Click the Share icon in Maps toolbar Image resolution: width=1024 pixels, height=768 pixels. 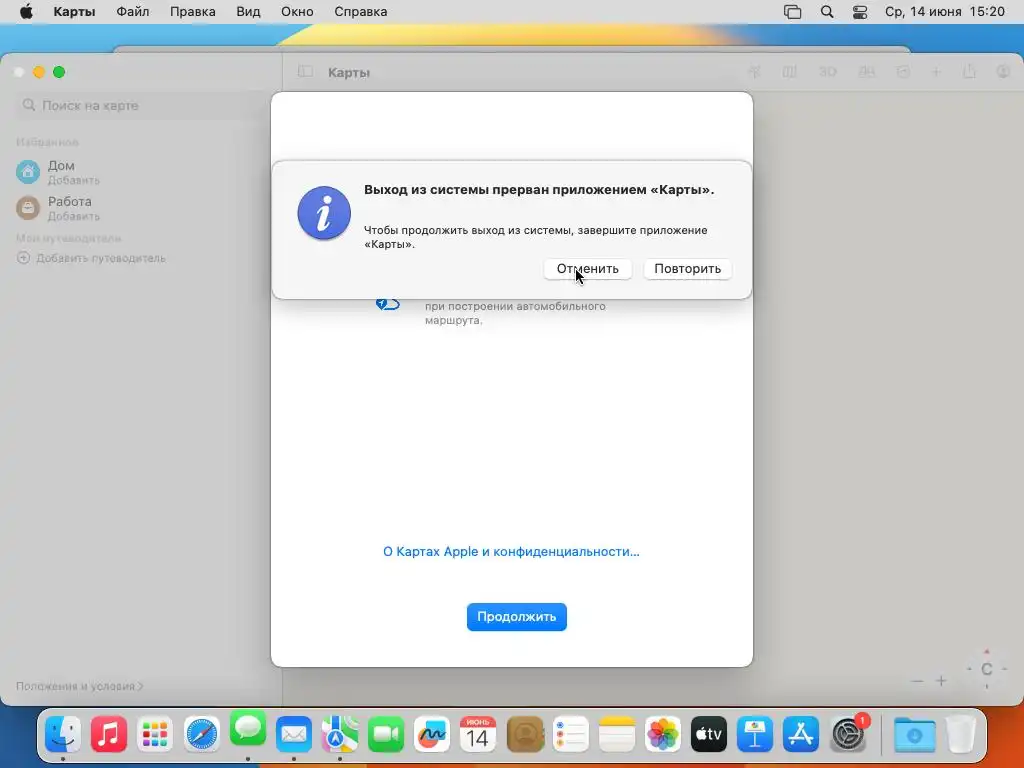tap(969, 71)
